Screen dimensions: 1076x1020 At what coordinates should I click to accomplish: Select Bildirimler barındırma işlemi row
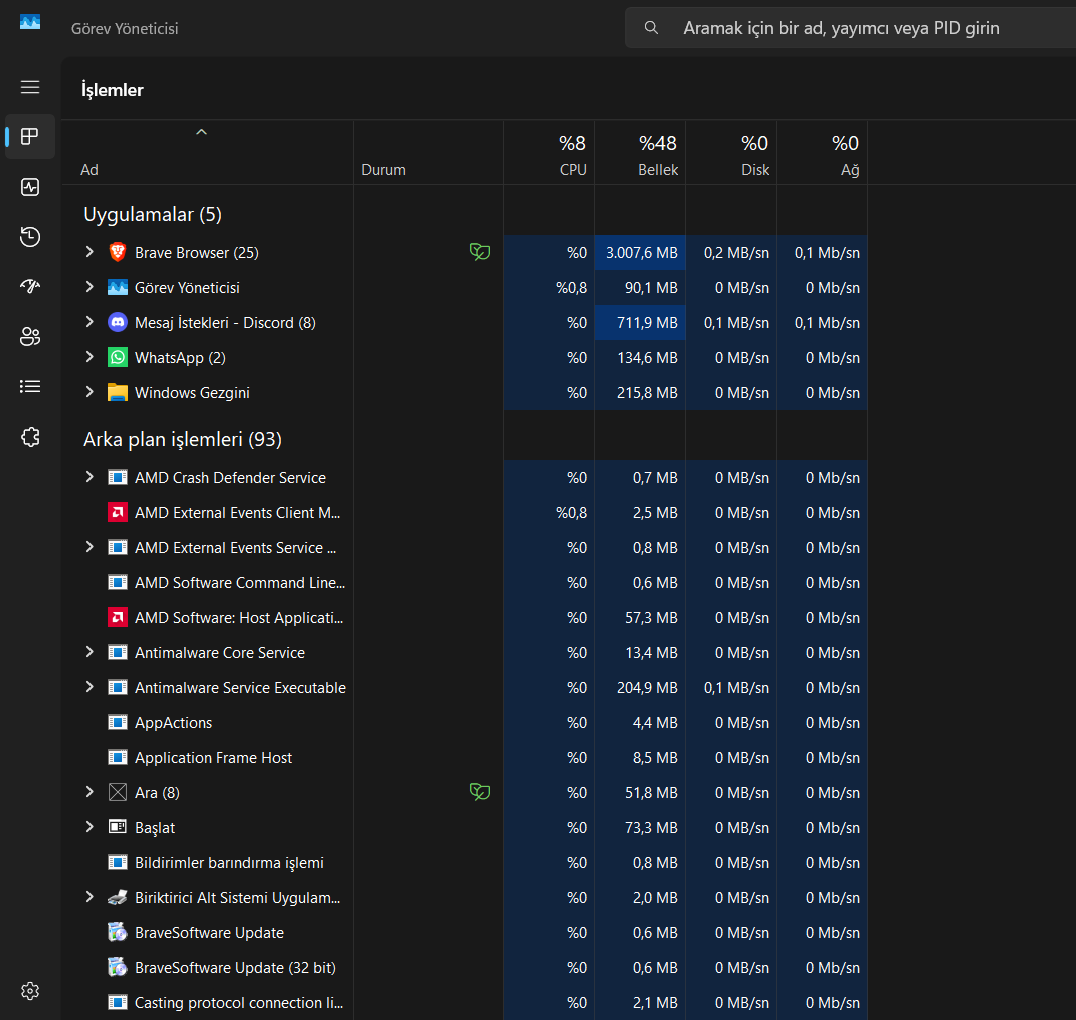coord(465,862)
